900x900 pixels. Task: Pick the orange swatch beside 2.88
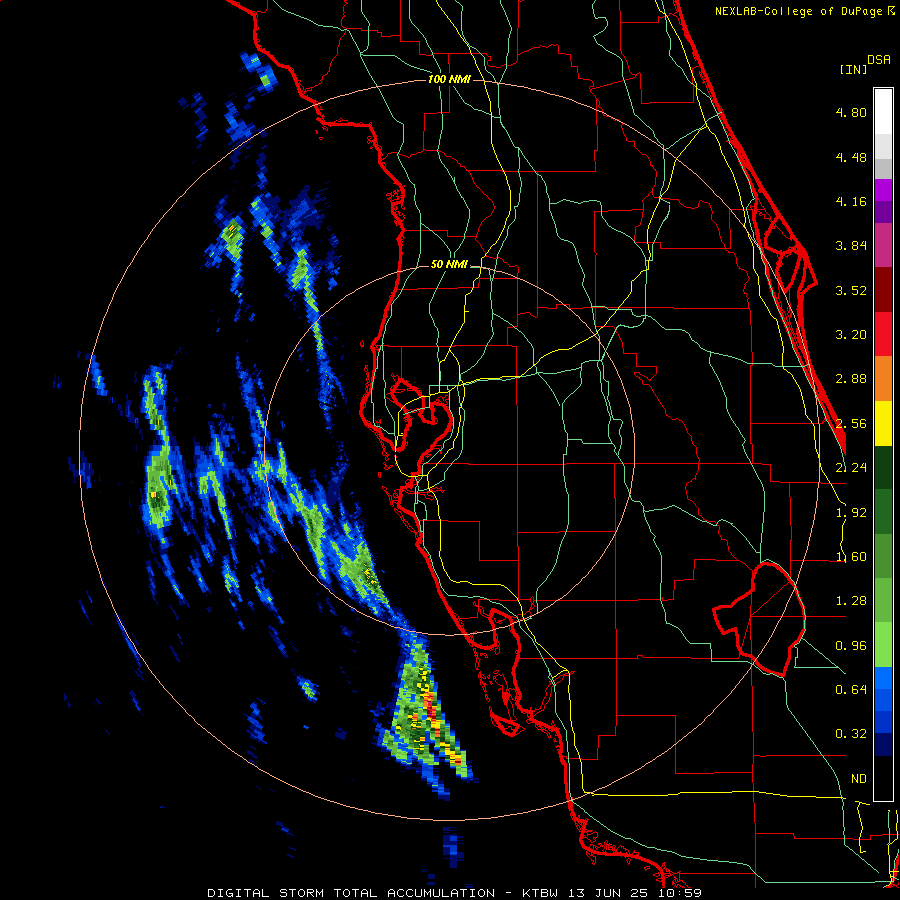pyautogui.click(x=883, y=379)
